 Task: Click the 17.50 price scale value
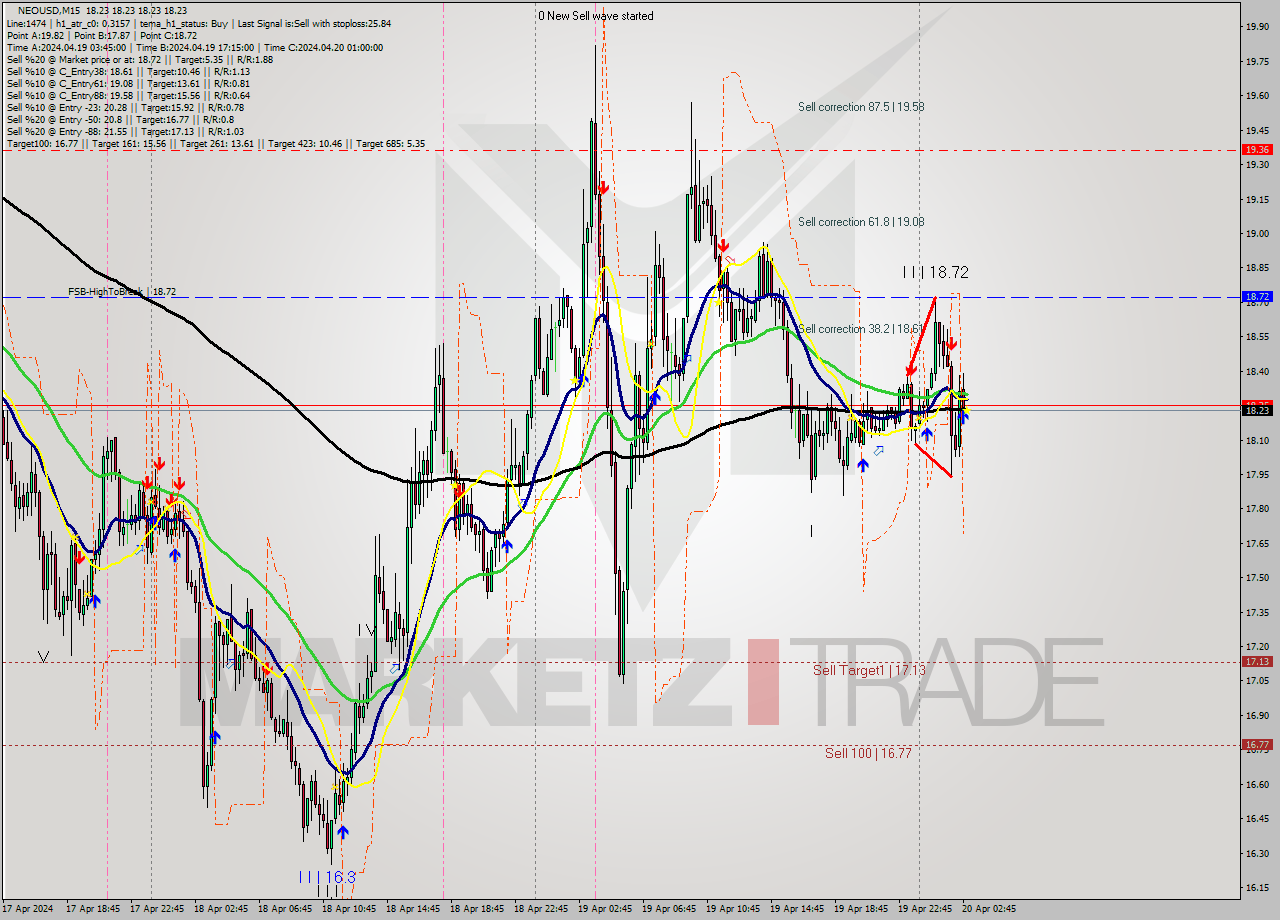[1257, 578]
